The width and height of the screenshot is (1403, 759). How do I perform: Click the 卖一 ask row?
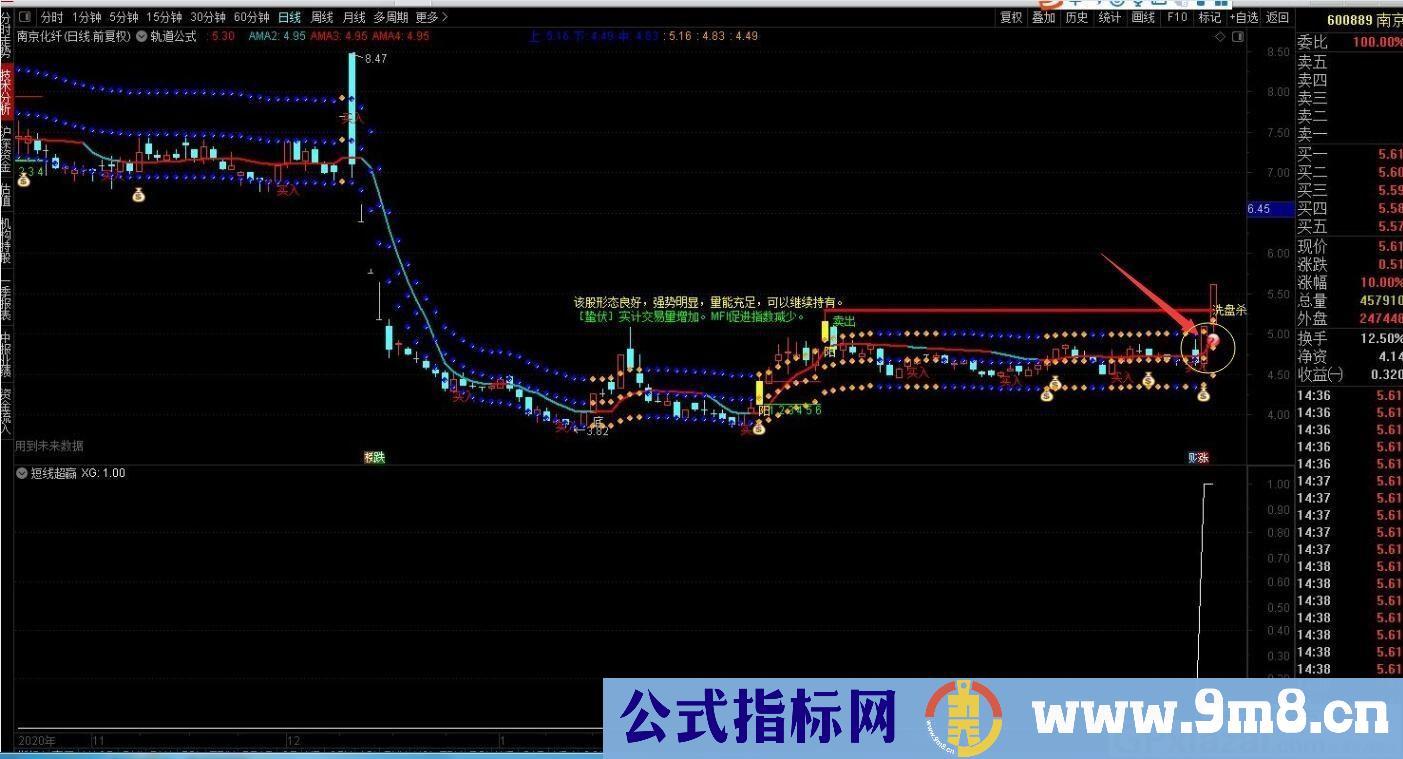pyautogui.click(x=1349, y=135)
